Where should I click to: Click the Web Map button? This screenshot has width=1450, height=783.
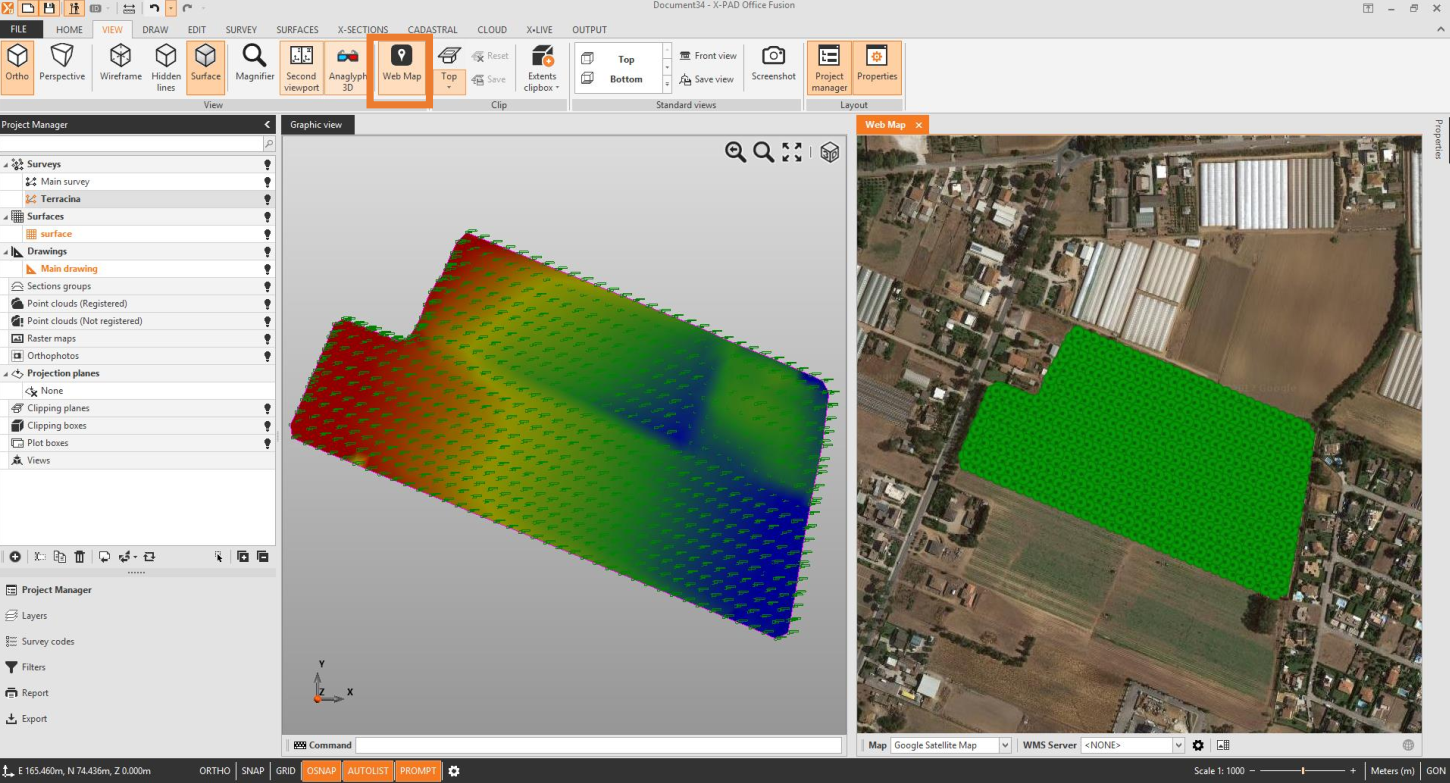coord(401,64)
